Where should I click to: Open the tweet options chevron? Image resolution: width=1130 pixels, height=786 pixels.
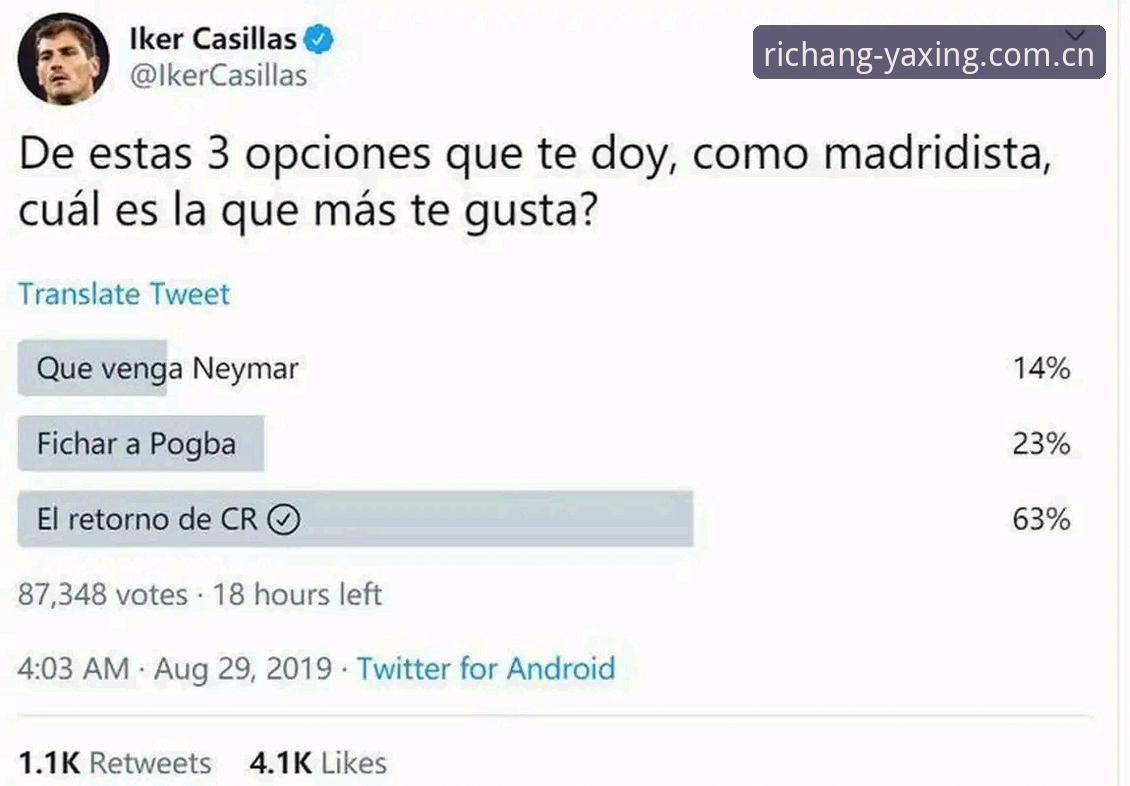[x=1075, y=35]
